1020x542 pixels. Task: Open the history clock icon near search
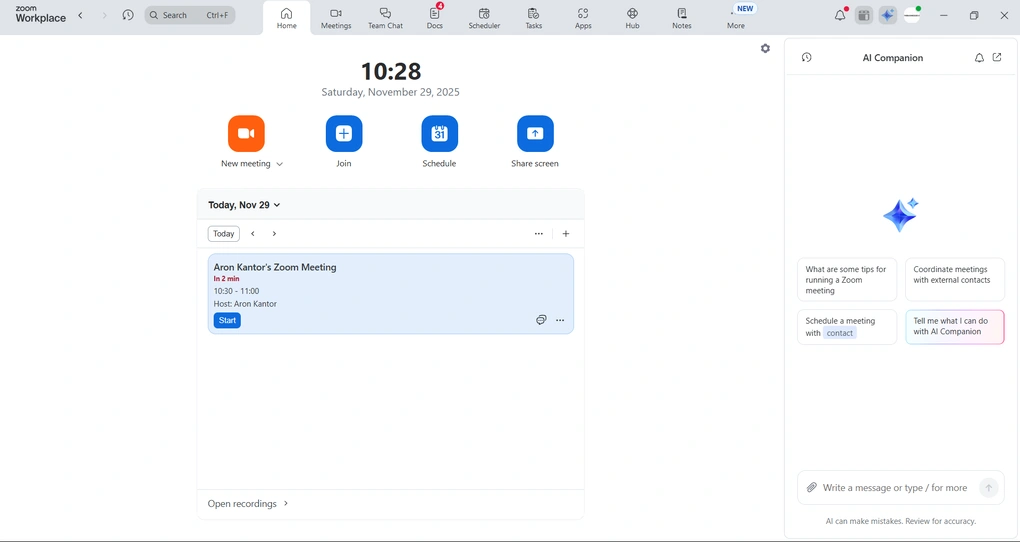tap(128, 15)
